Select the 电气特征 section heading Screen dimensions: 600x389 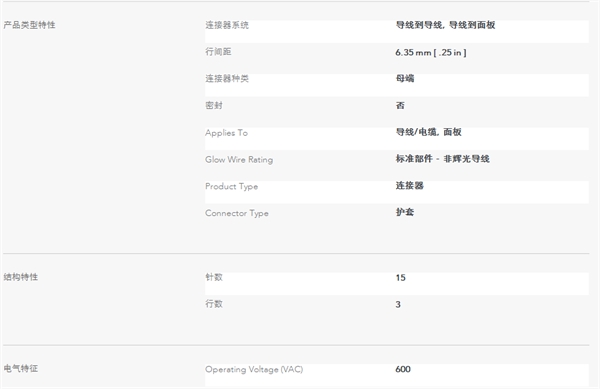21,368
